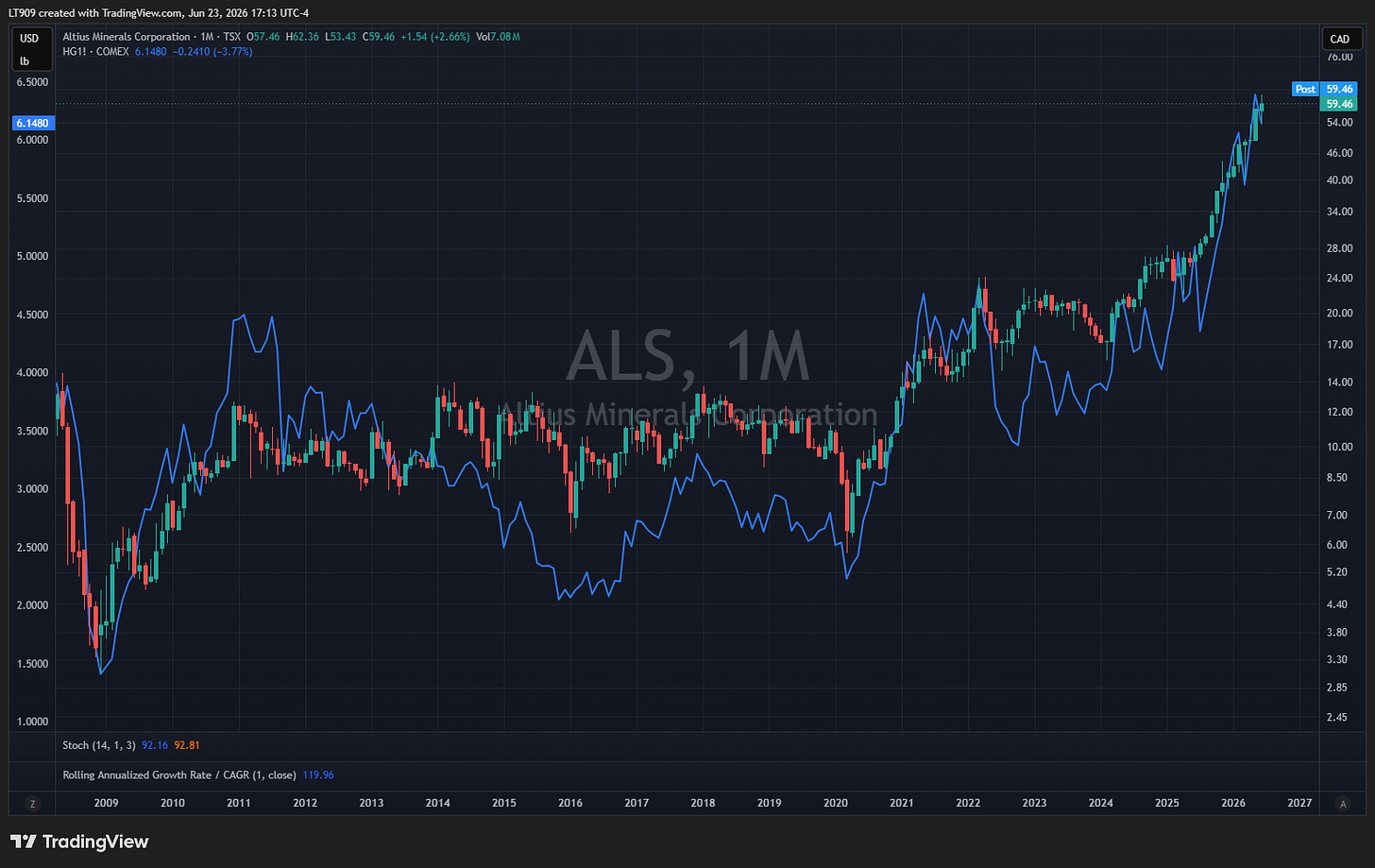The height and width of the screenshot is (868, 1375).
Task: Click the 2020 year label
Action: 835,803
